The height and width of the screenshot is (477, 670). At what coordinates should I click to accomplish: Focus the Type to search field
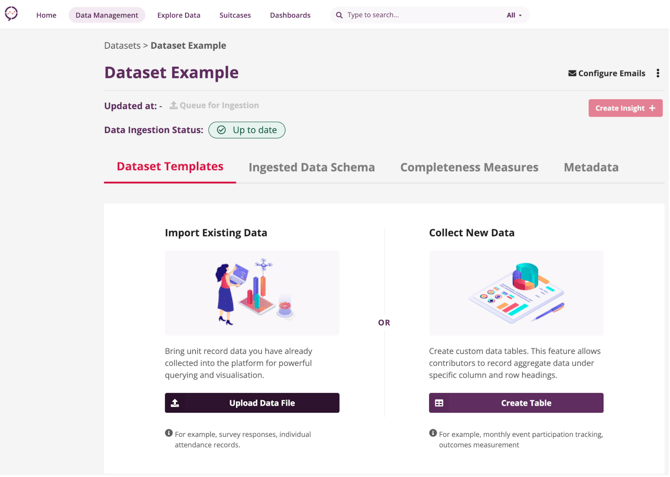[x=420, y=15]
